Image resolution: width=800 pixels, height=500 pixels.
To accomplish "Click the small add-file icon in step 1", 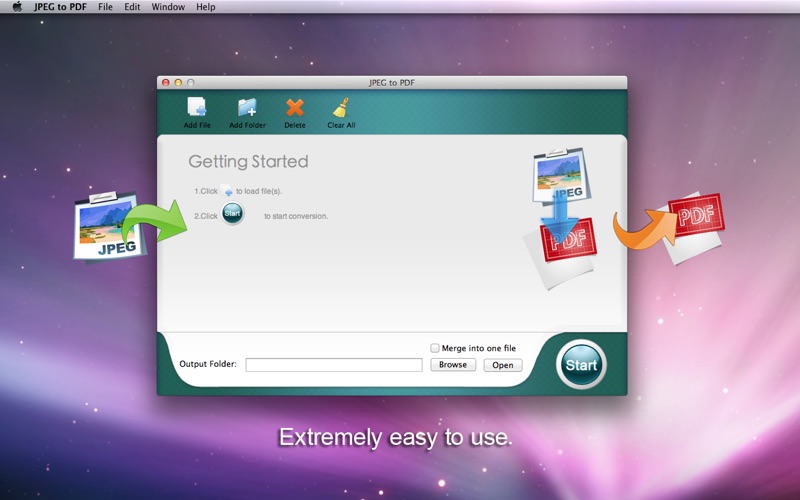I will click(x=227, y=191).
